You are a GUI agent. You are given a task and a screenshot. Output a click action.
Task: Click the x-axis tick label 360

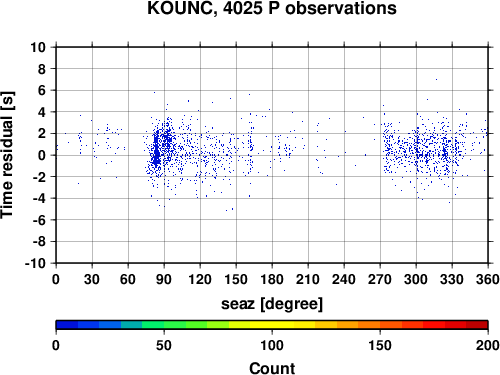click(488, 279)
